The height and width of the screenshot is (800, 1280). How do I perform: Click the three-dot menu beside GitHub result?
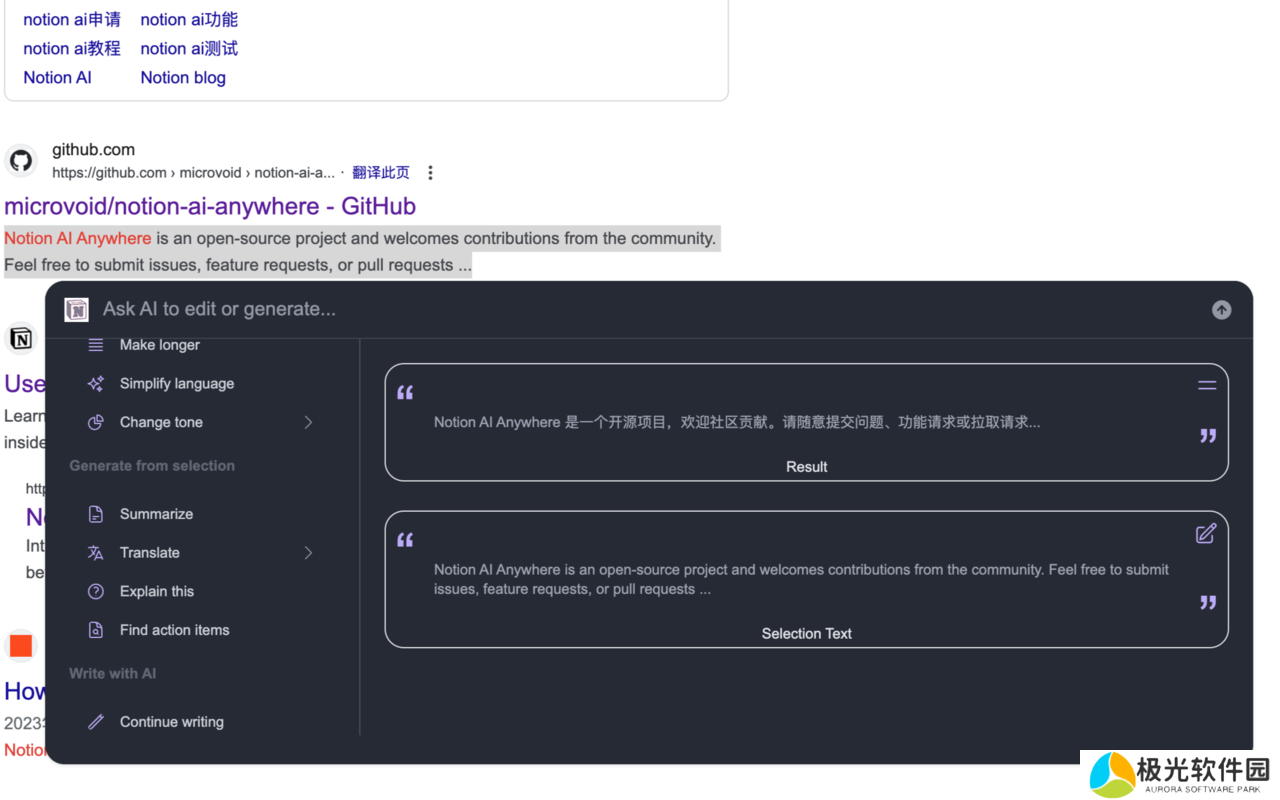pos(430,173)
